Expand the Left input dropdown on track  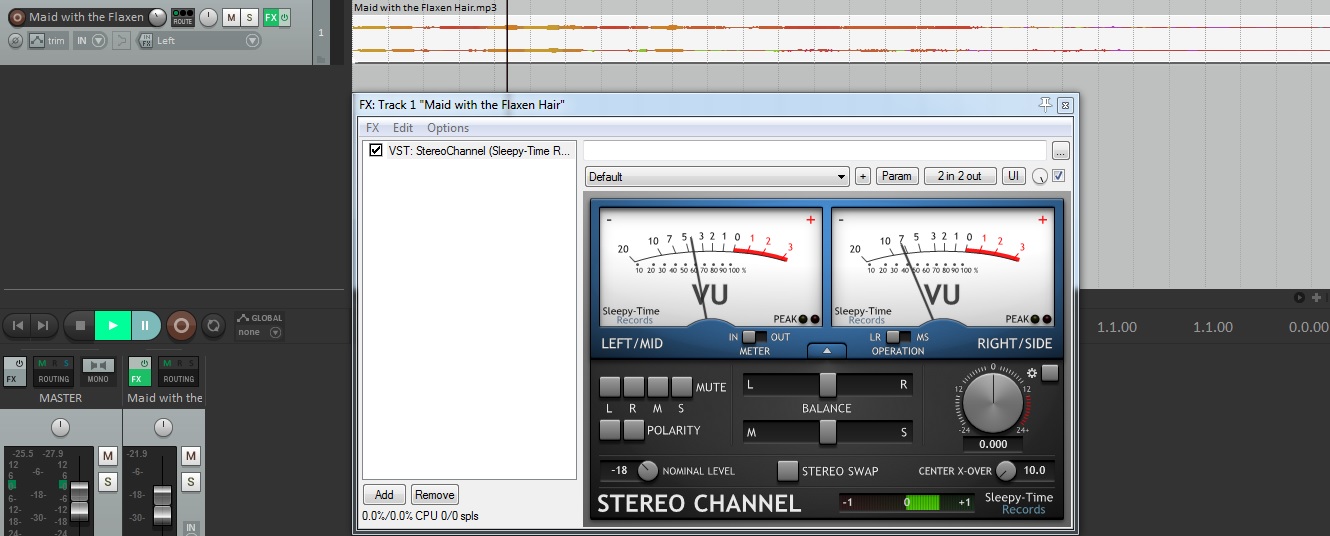(x=252, y=41)
